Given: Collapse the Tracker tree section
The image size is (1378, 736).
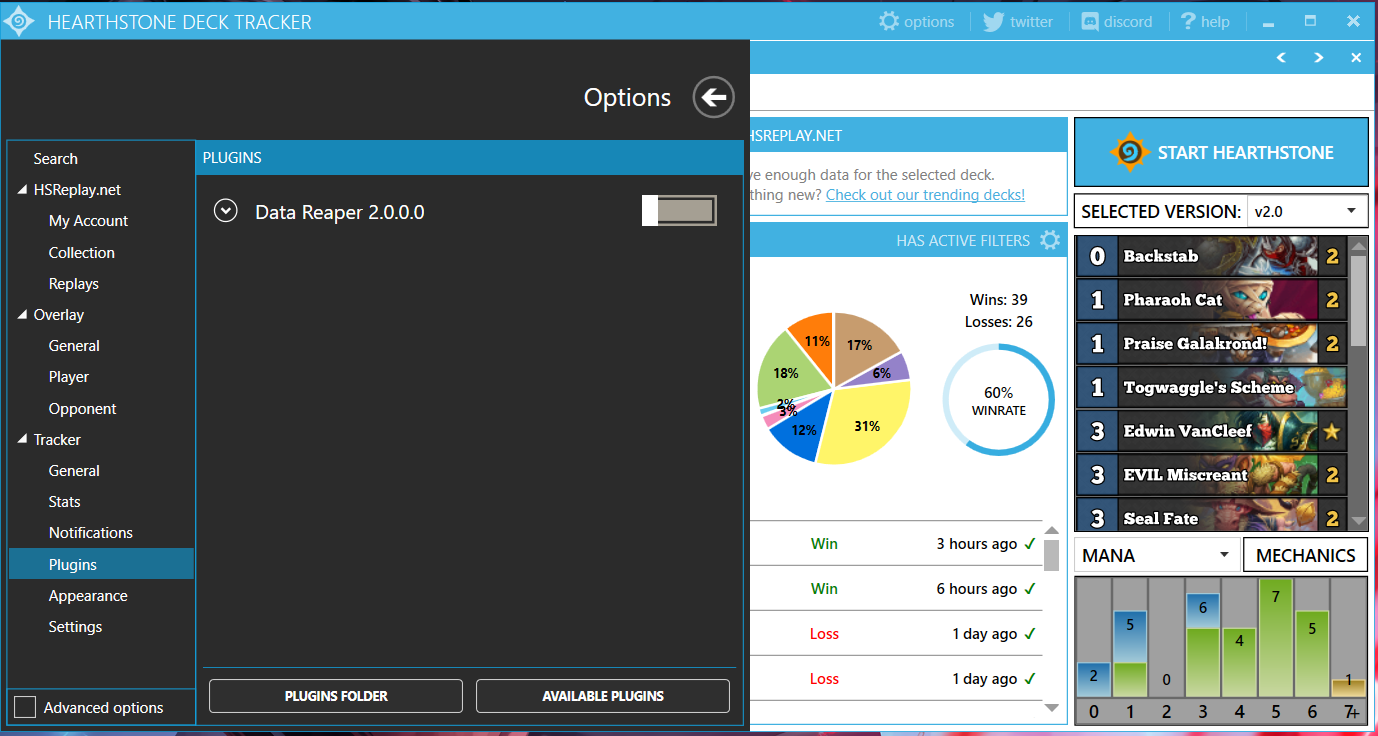Looking at the screenshot, I should click(x=23, y=440).
